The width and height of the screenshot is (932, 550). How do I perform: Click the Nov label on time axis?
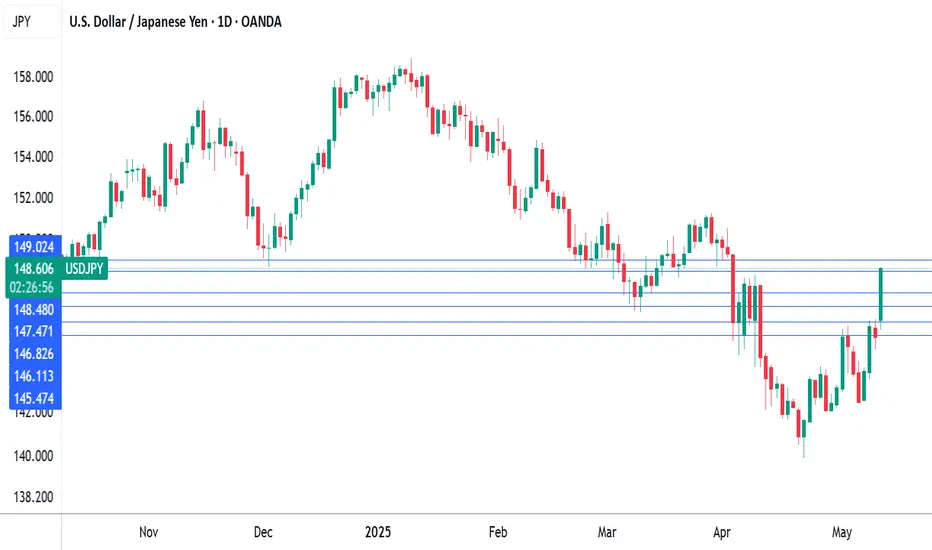149,532
